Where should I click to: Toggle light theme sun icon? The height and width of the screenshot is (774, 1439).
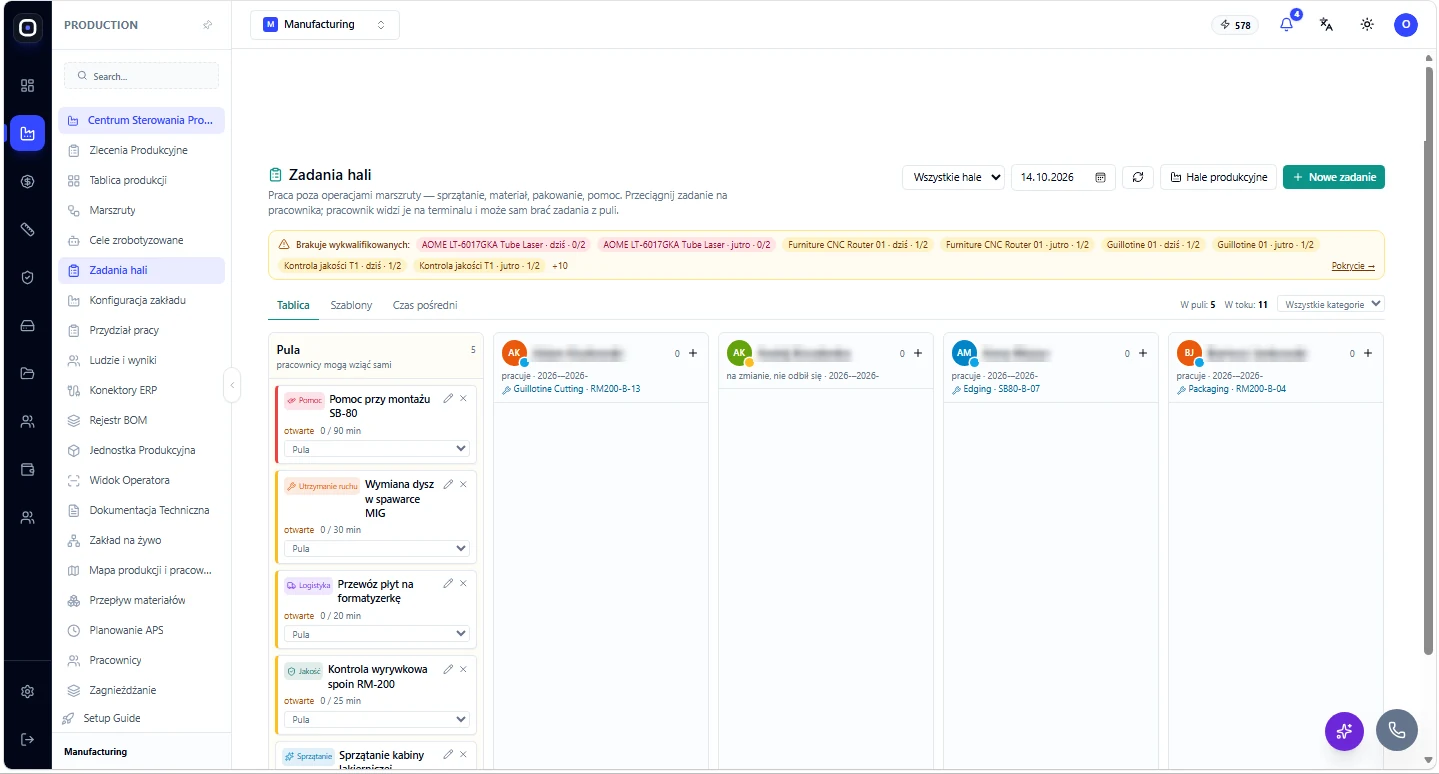(1366, 25)
